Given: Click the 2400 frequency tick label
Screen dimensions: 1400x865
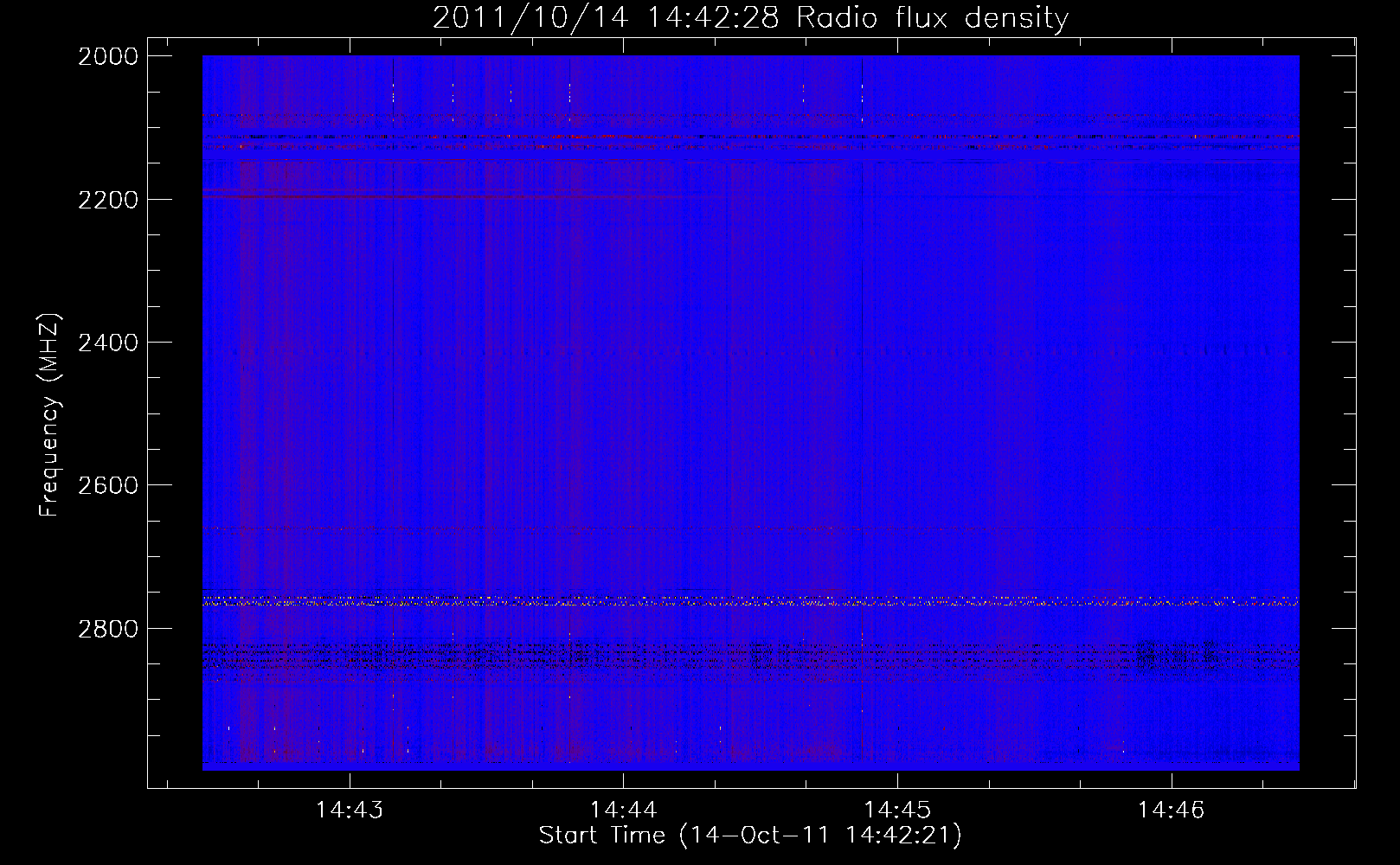Looking at the screenshot, I should click(108, 343).
